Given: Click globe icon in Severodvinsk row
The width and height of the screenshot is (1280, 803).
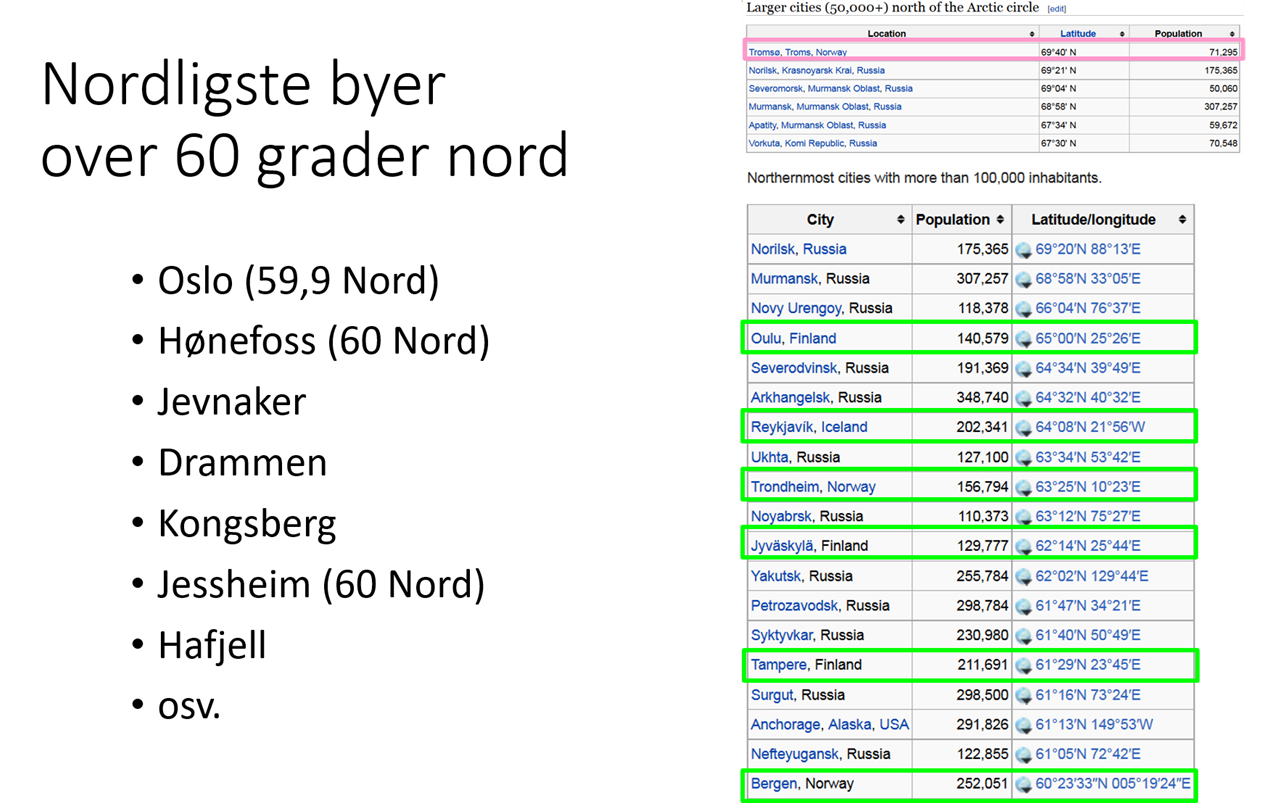Looking at the screenshot, I should (x=1024, y=368).
